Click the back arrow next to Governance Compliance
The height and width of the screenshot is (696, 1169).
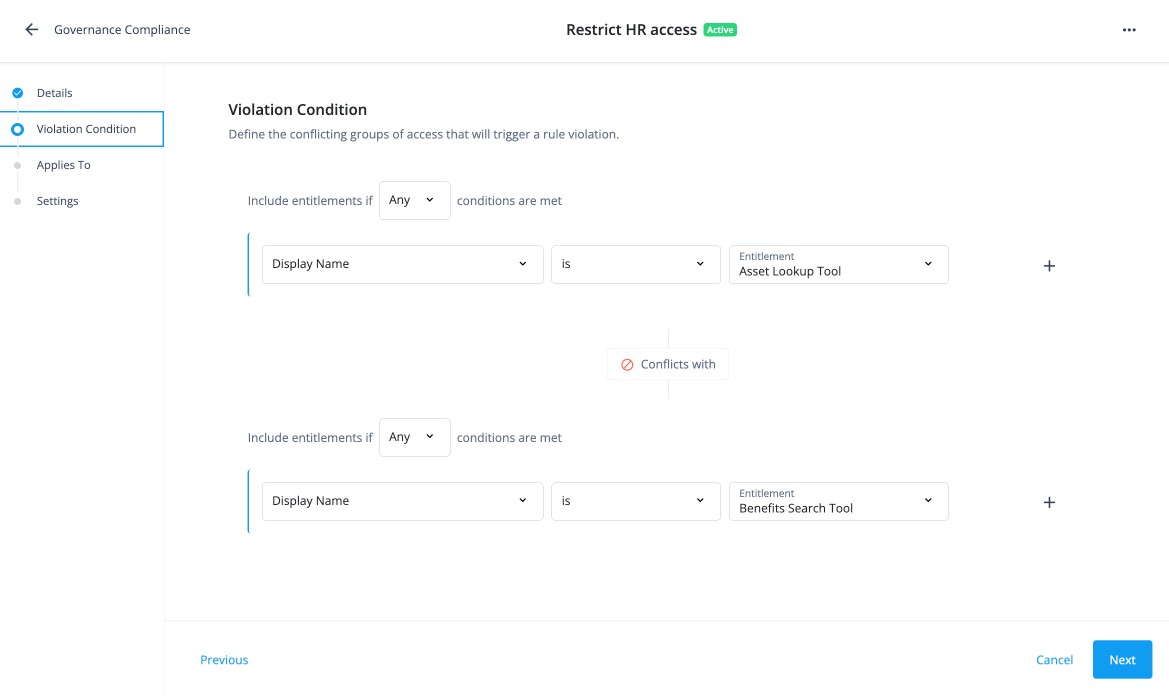[31, 30]
